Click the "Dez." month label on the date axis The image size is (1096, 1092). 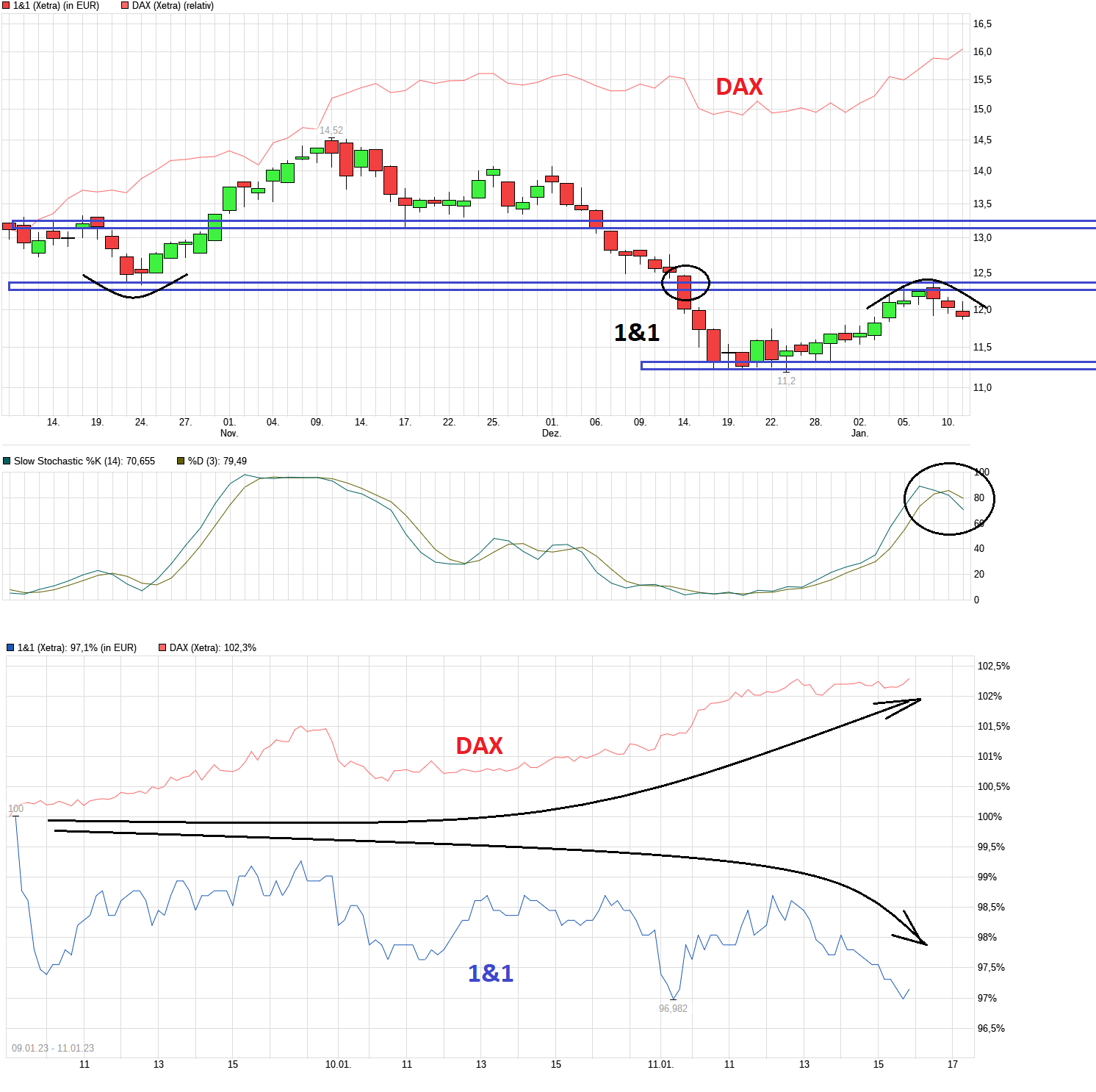click(552, 434)
